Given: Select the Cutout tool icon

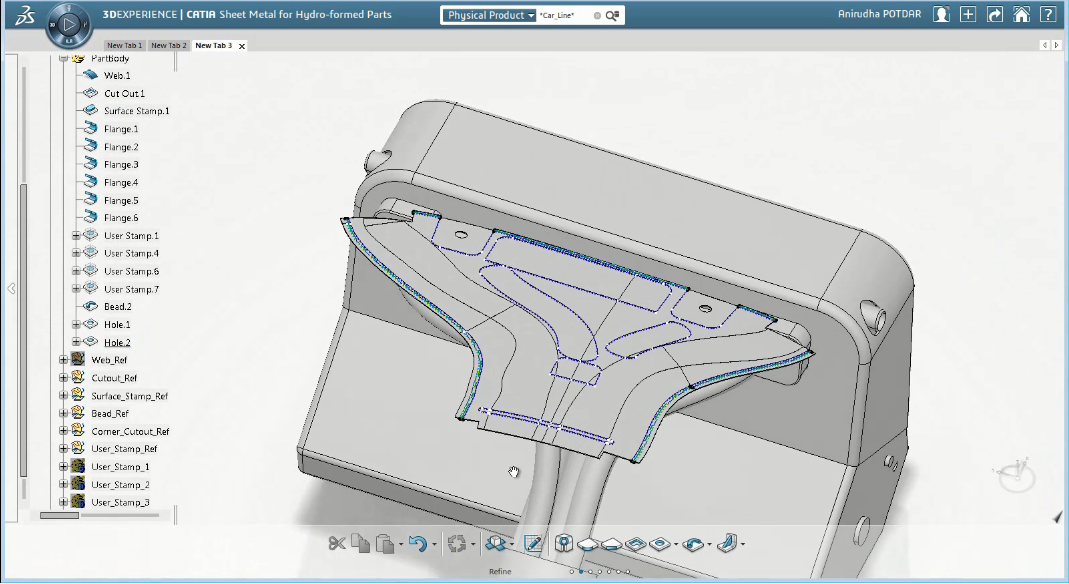Looking at the screenshot, I should coord(635,544).
